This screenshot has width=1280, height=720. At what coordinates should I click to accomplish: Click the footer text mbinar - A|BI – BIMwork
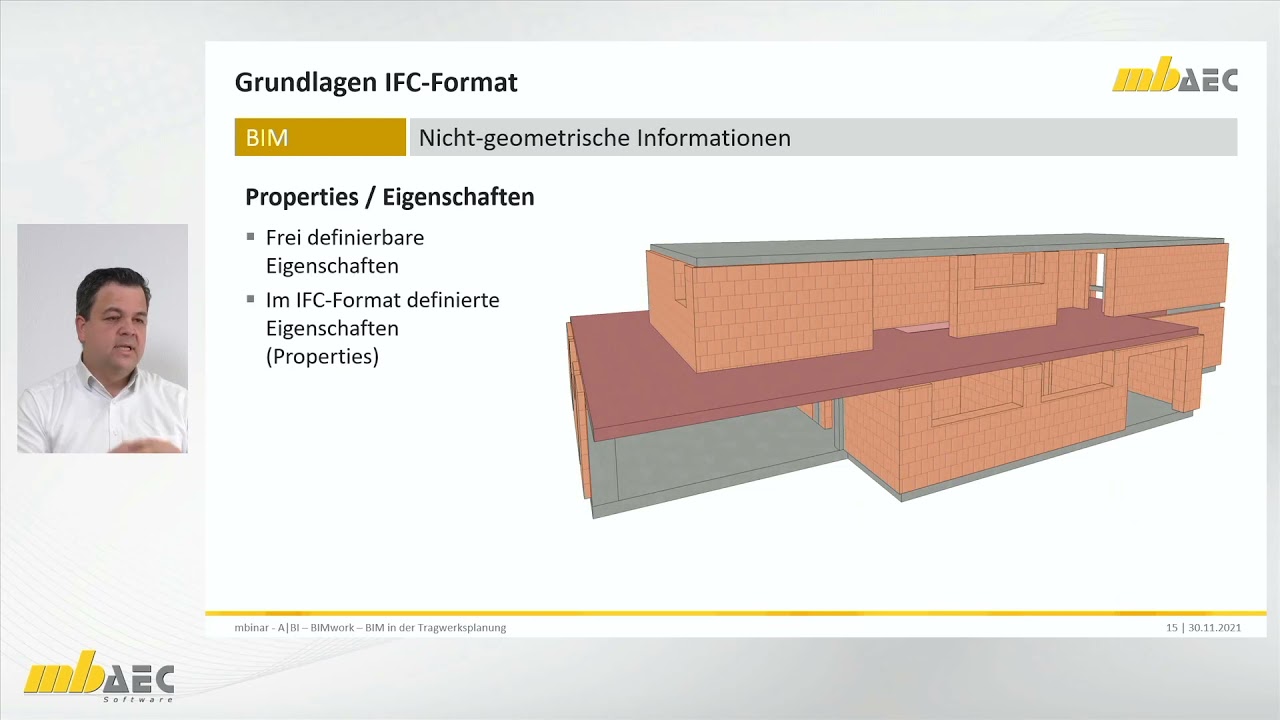coord(370,628)
